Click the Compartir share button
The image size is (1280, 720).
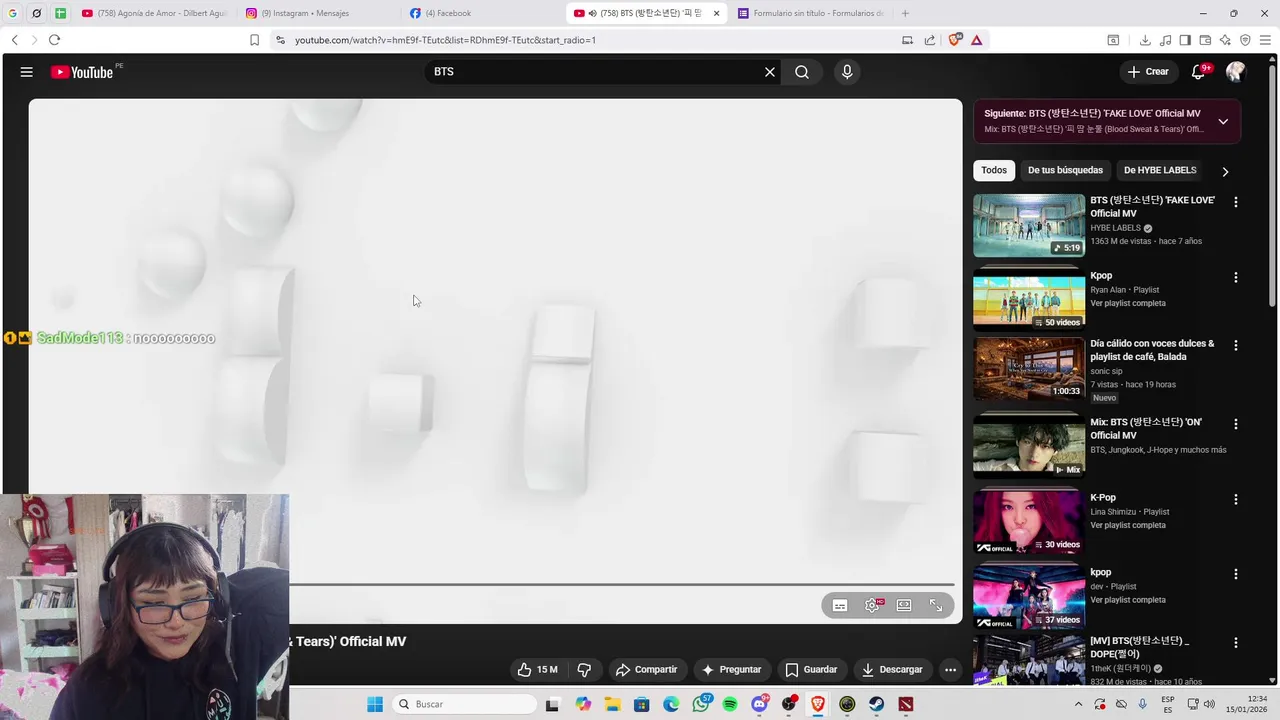coord(647,670)
